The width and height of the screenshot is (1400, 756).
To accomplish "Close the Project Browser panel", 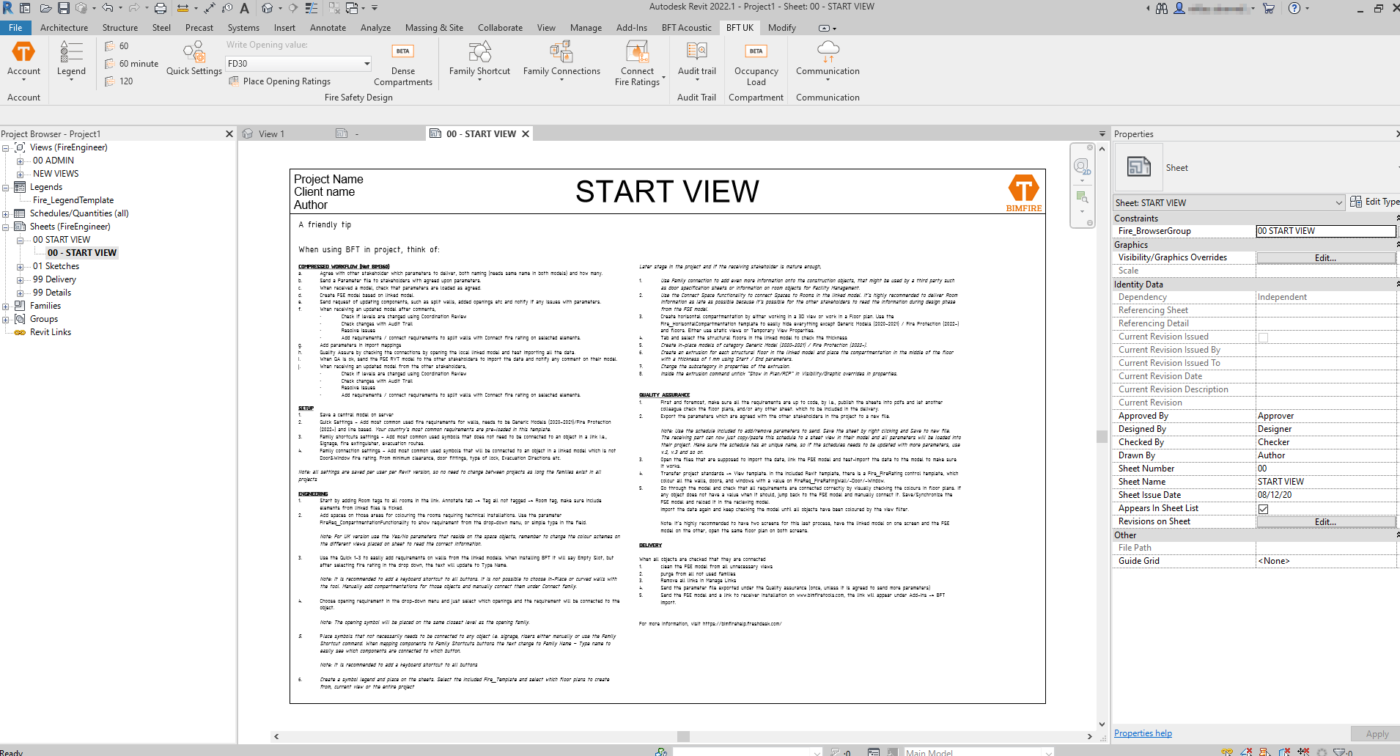I will point(231,133).
